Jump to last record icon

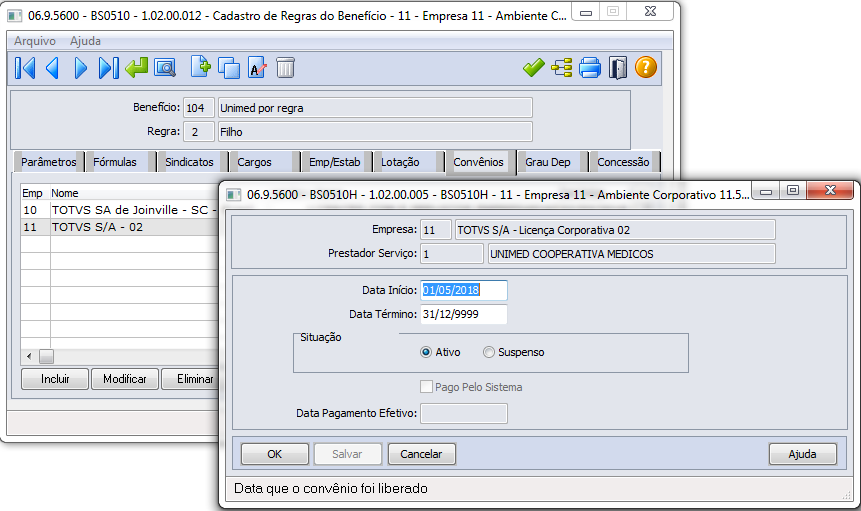click(108, 68)
